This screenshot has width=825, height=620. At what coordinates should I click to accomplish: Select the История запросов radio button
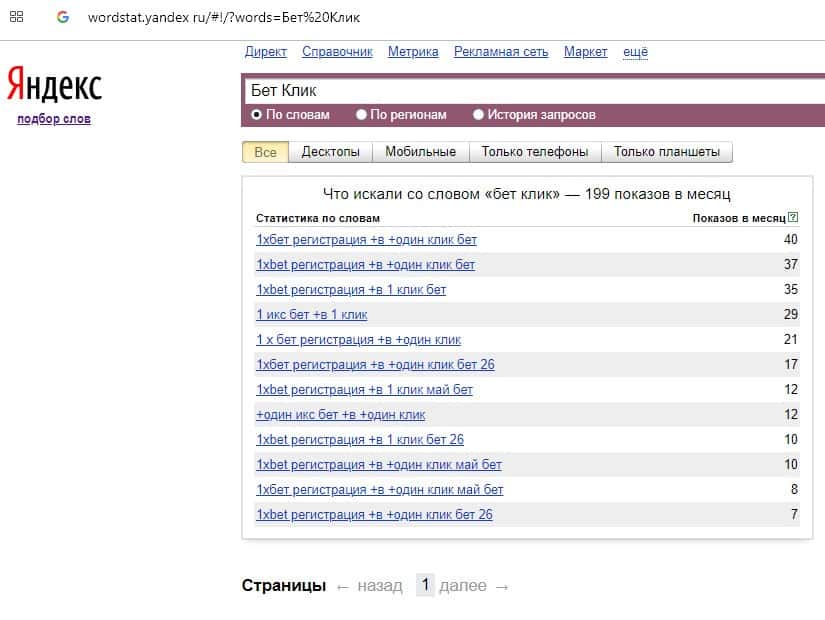[478, 115]
